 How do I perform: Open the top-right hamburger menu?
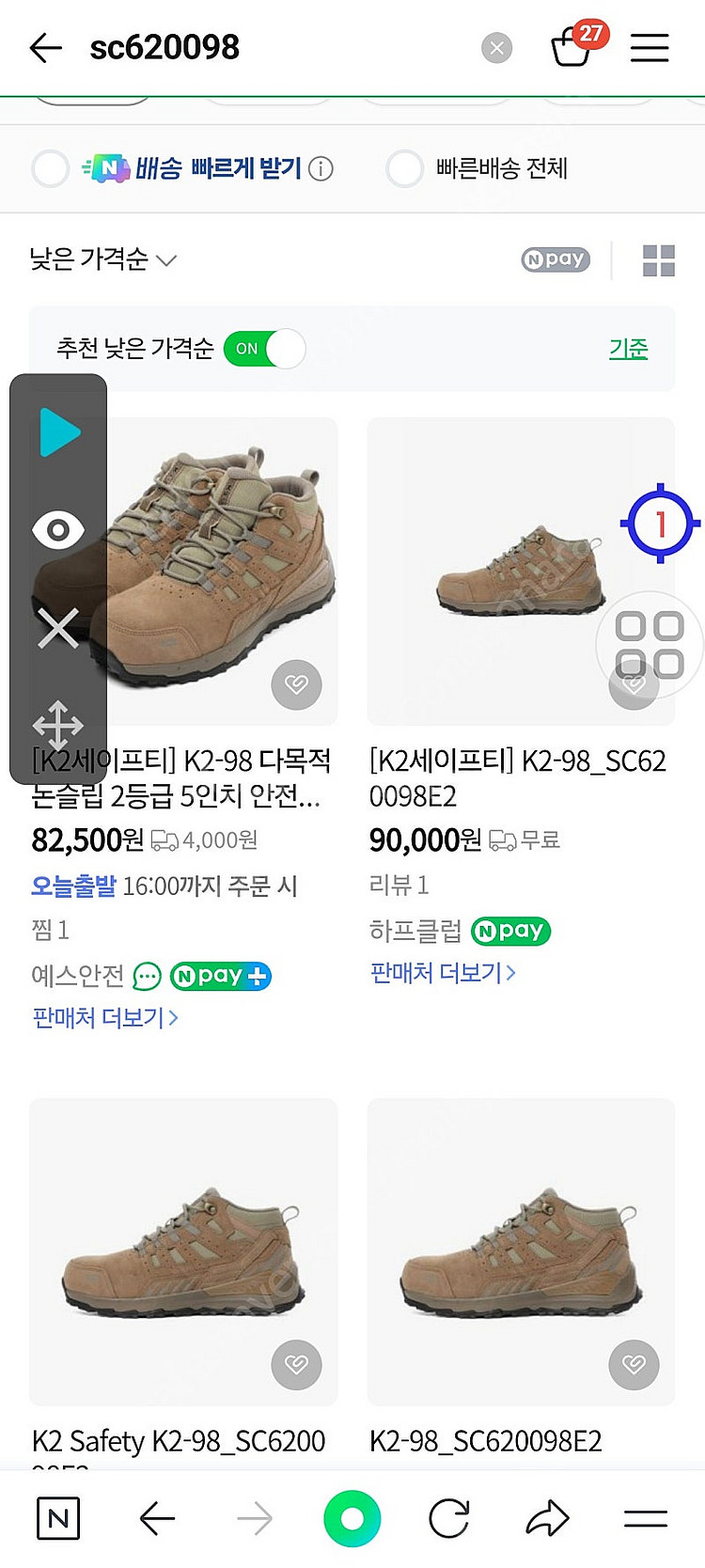point(650,48)
